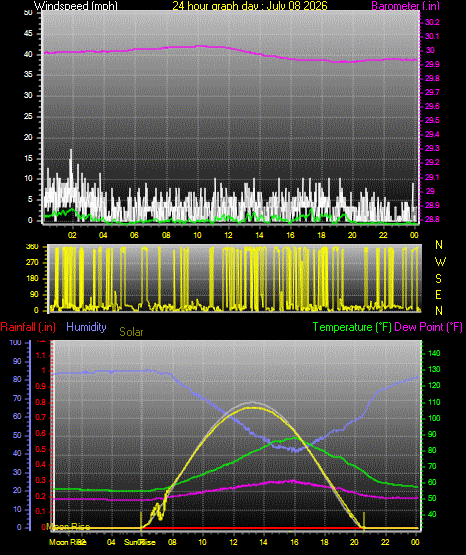Screen dimensions: 466x555
Task: Click the 50 mph windspeed scale value
Action: coord(28,12)
